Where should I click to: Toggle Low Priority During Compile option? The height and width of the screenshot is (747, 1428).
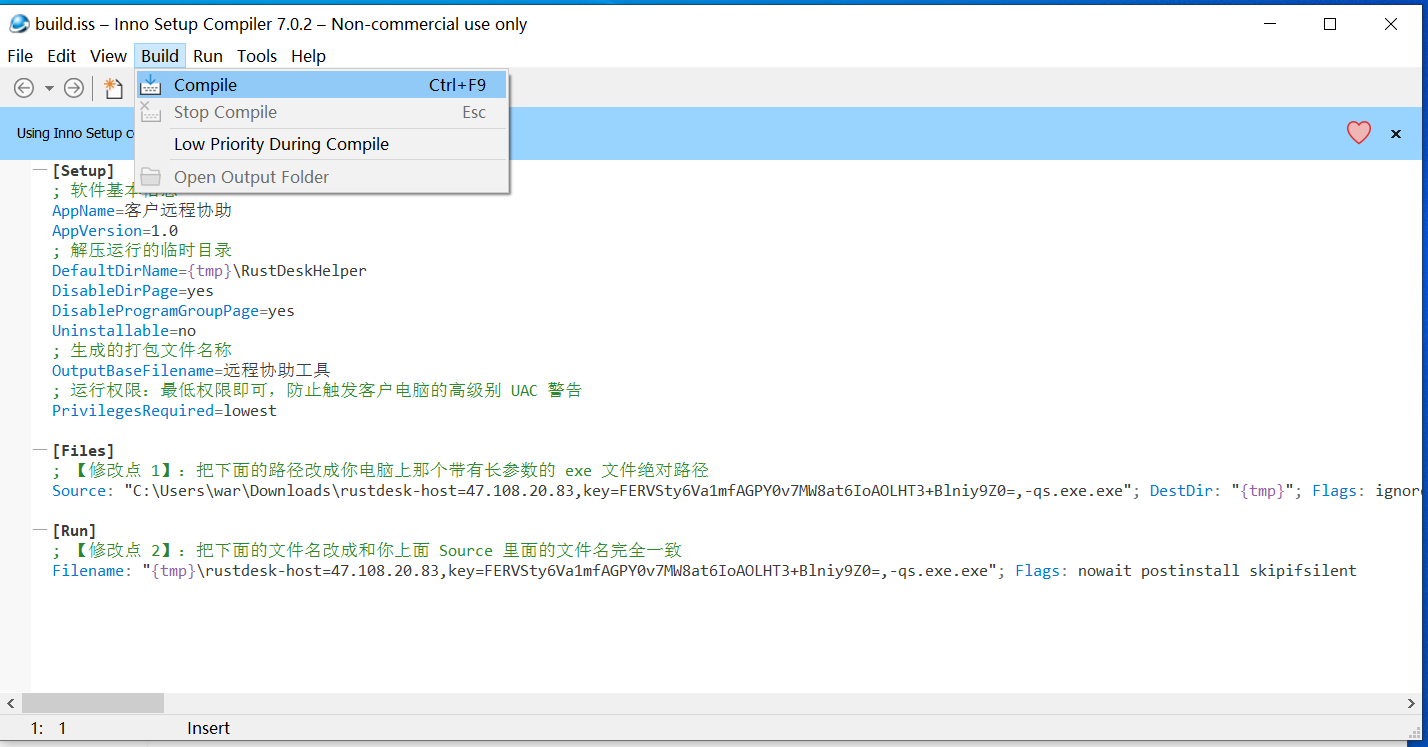pyautogui.click(x=322, y=144)
